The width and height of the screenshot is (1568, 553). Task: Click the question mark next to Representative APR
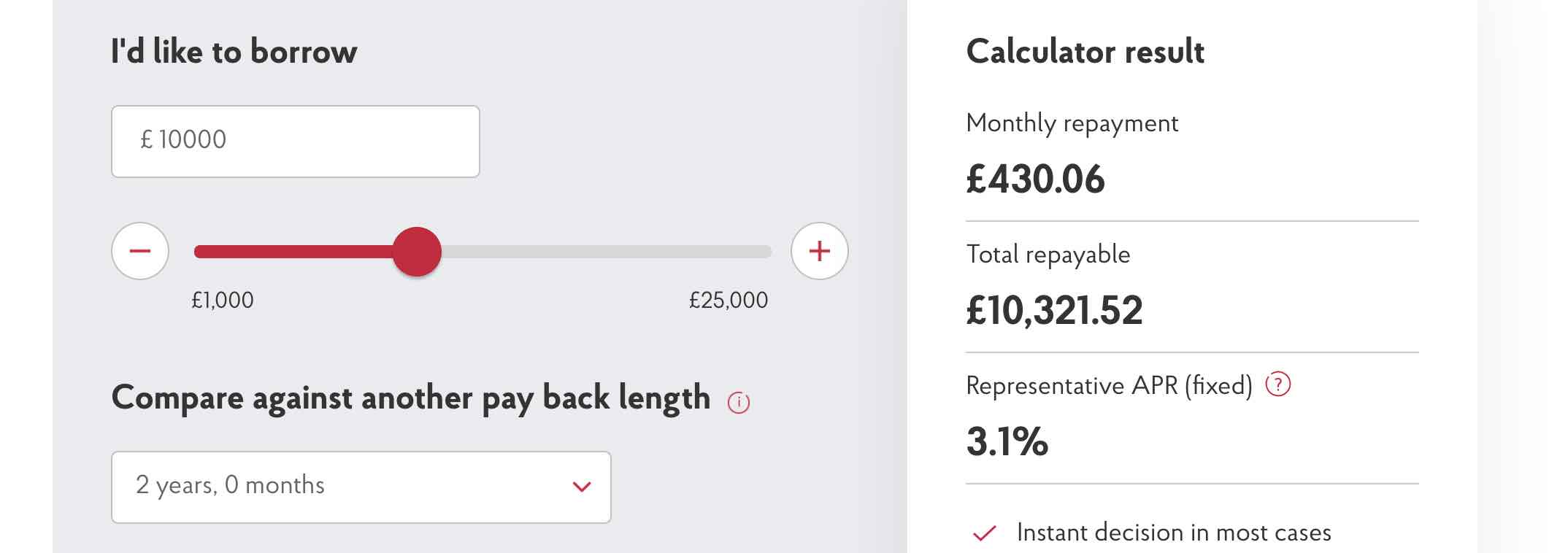coord(1278,384)
